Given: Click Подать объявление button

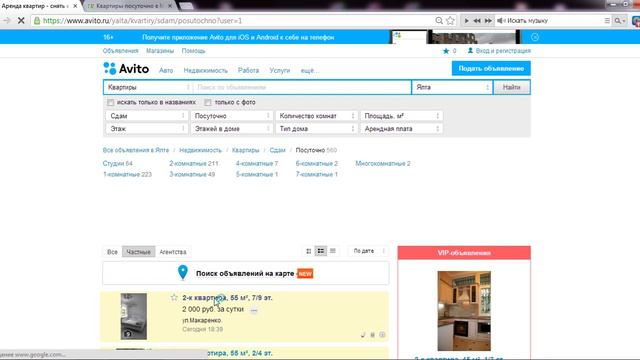Looking at the screenshot, I should coord(491,69).
